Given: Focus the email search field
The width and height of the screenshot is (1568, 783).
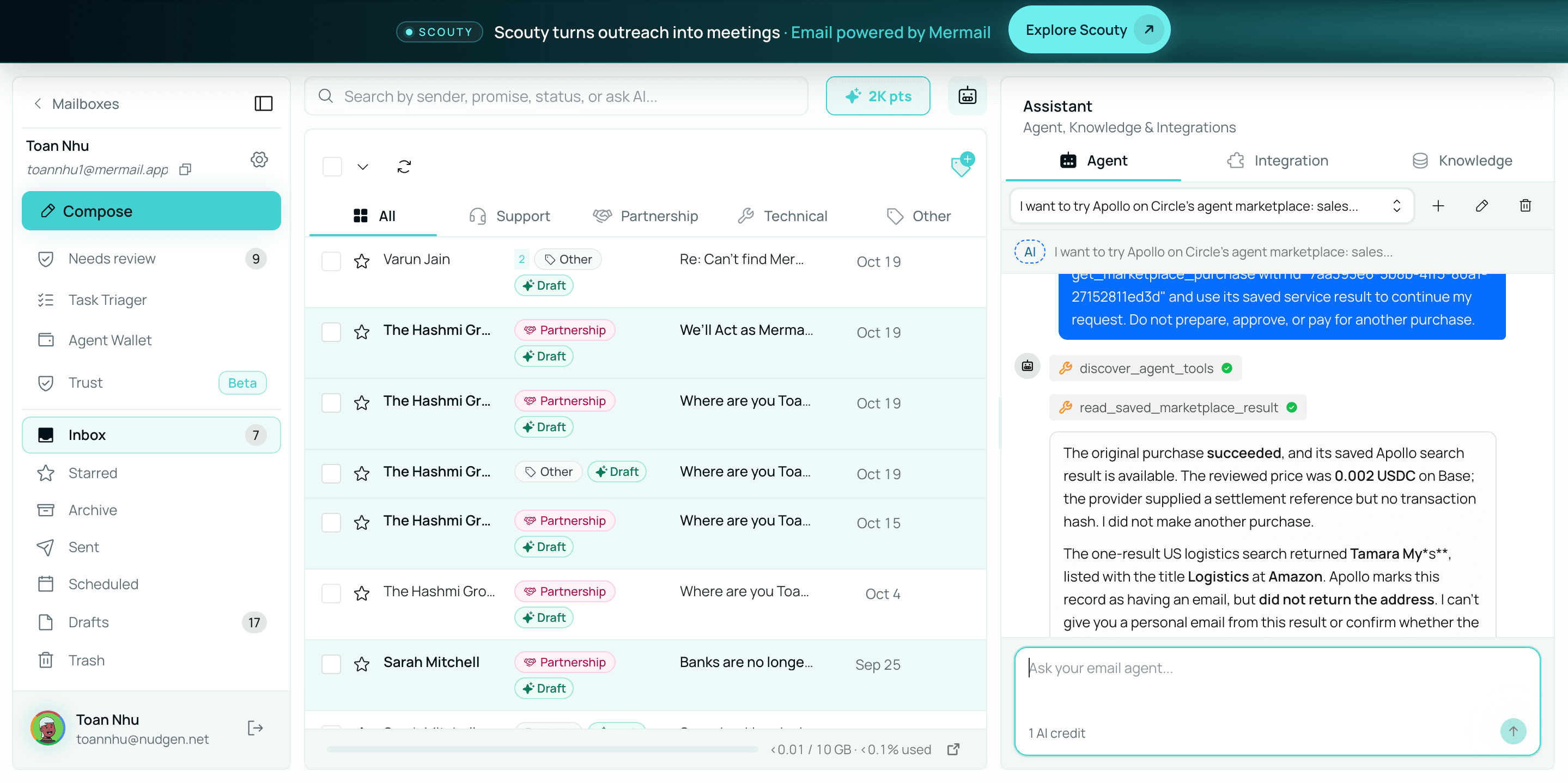Looking at the screenshot, I should point(556,96).
